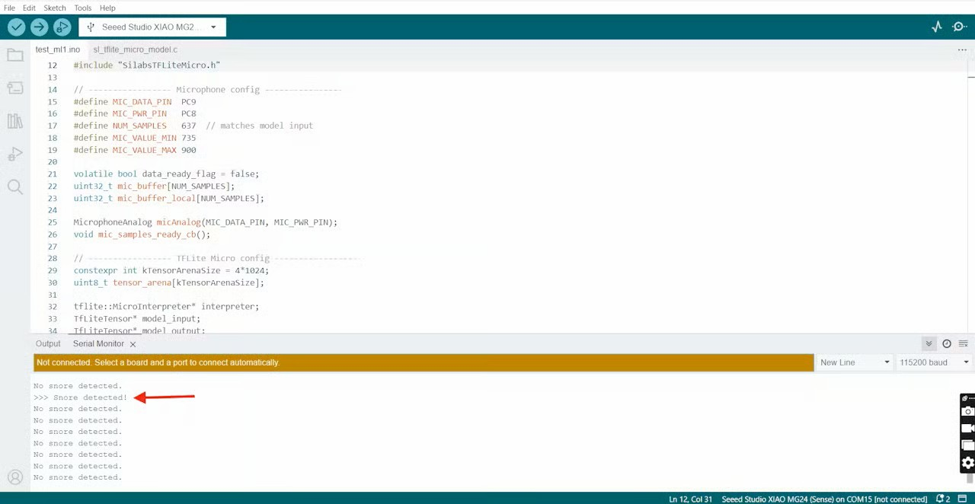
Task: Click the '>>> Snore detected!' output line
Action: click(x=80, y=397)
